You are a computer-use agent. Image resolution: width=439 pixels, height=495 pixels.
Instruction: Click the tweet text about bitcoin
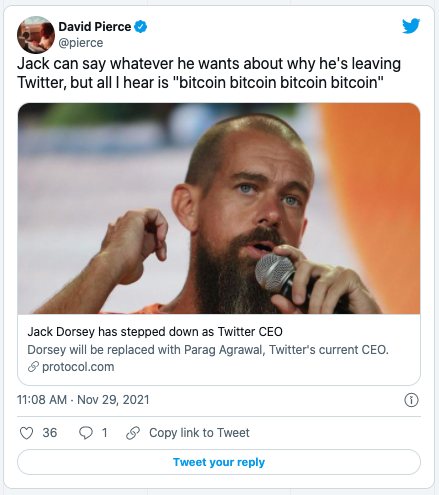[209, 73]
